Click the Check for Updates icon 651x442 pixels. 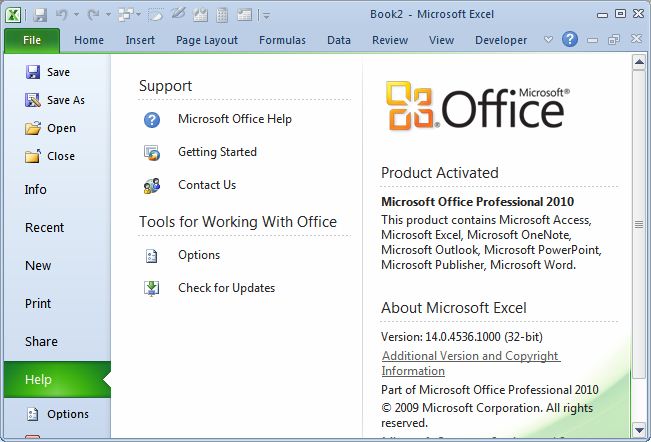[152, 288]
